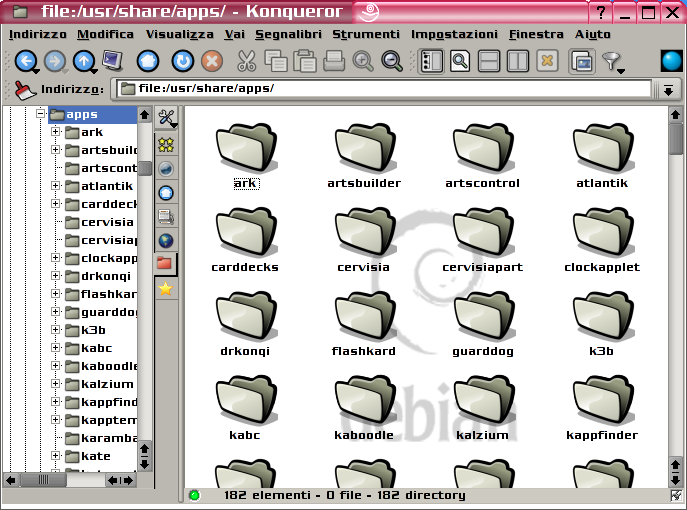The width and height of the screenshot is (687, 510).
Task: Select the artsbuilder folder icon
Action: point(364,149)
